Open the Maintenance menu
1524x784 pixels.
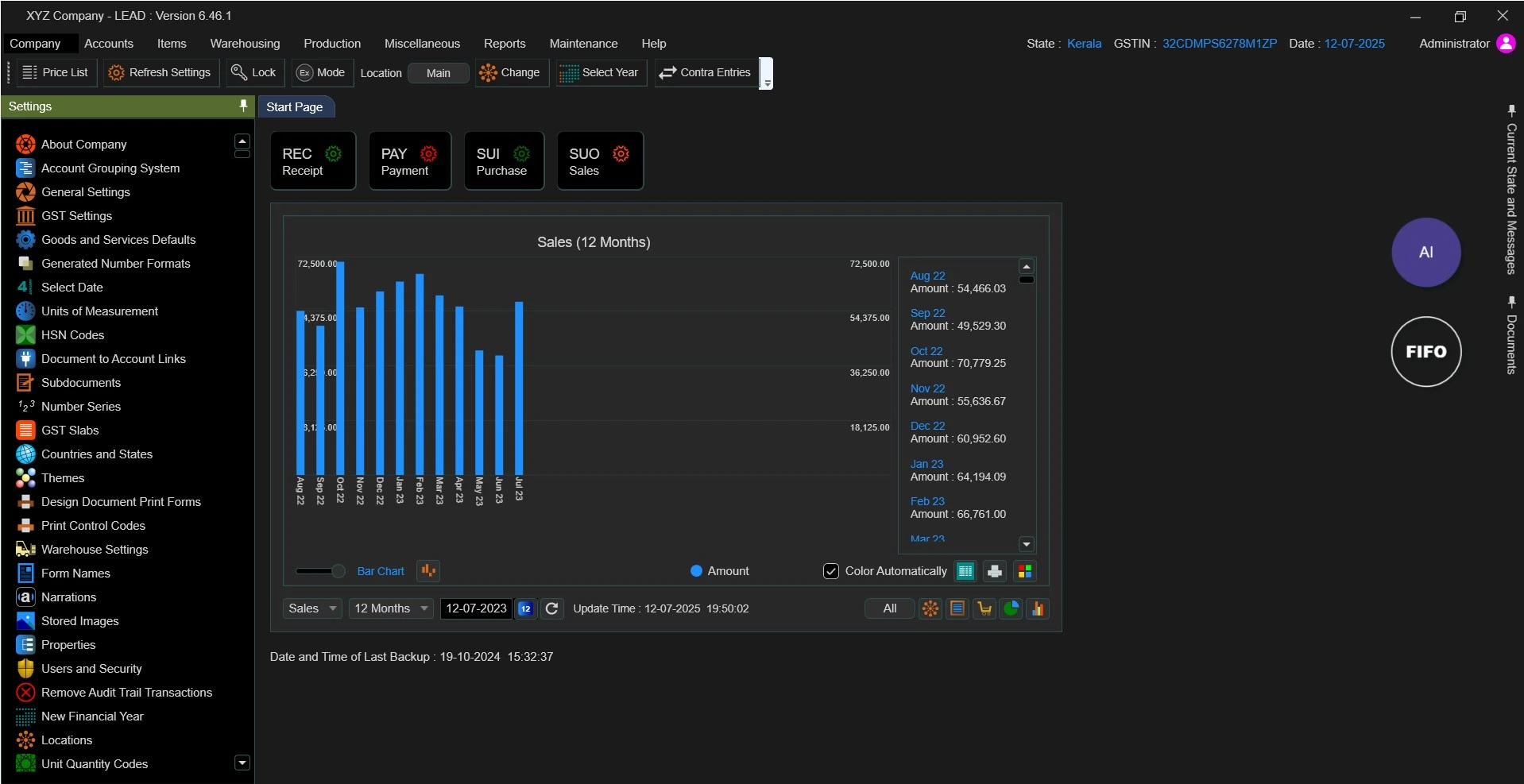(x=583, y=44)
